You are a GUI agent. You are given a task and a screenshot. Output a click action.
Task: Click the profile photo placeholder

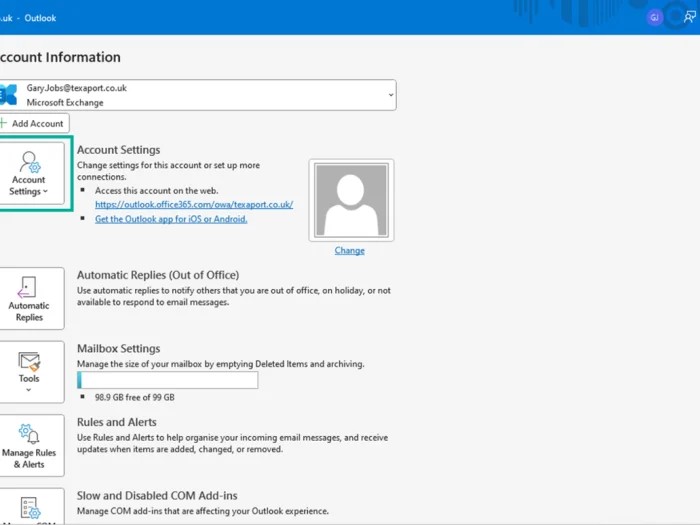click(x=351, y=200)
